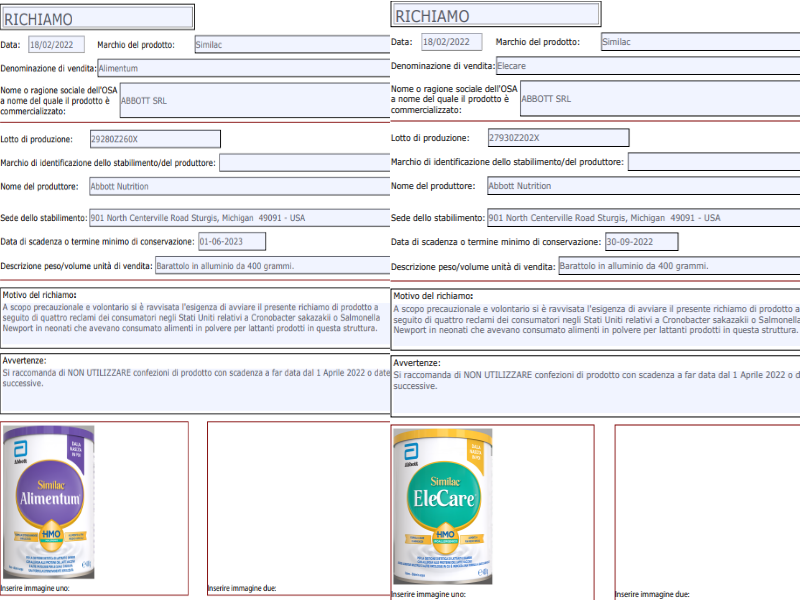Click the Marchio del prodotto field in the Elecare form
This screenshot has height=600, width=800.
coord(701,42)
